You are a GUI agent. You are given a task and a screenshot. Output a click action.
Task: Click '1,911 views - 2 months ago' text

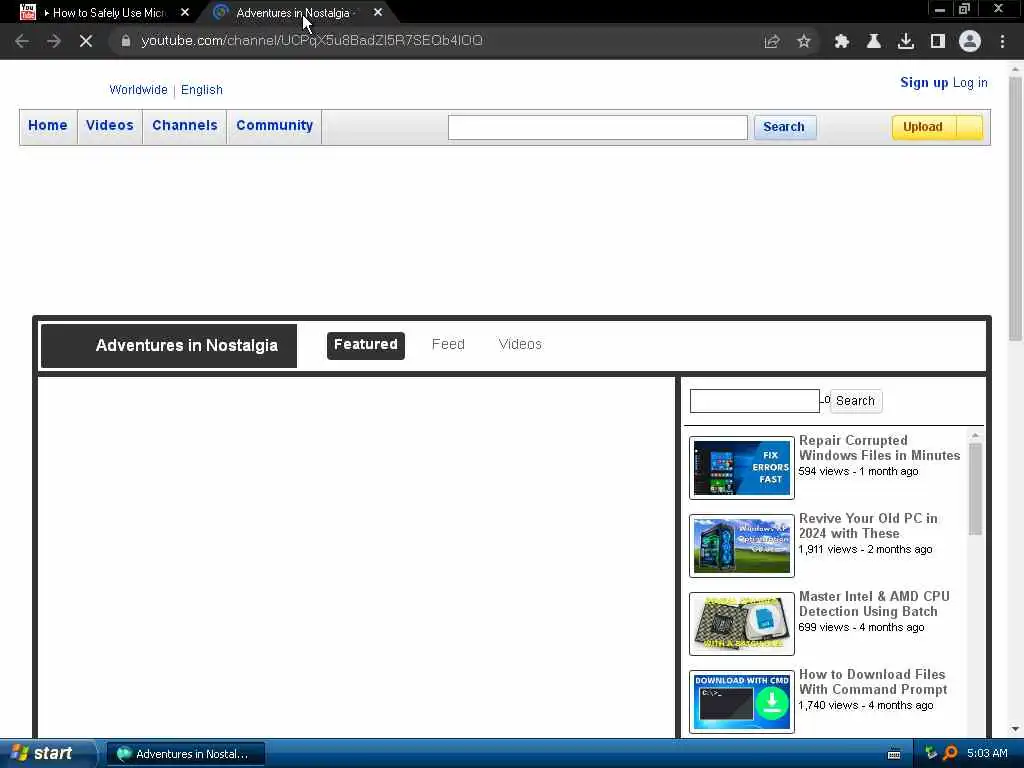coord(865,550)
